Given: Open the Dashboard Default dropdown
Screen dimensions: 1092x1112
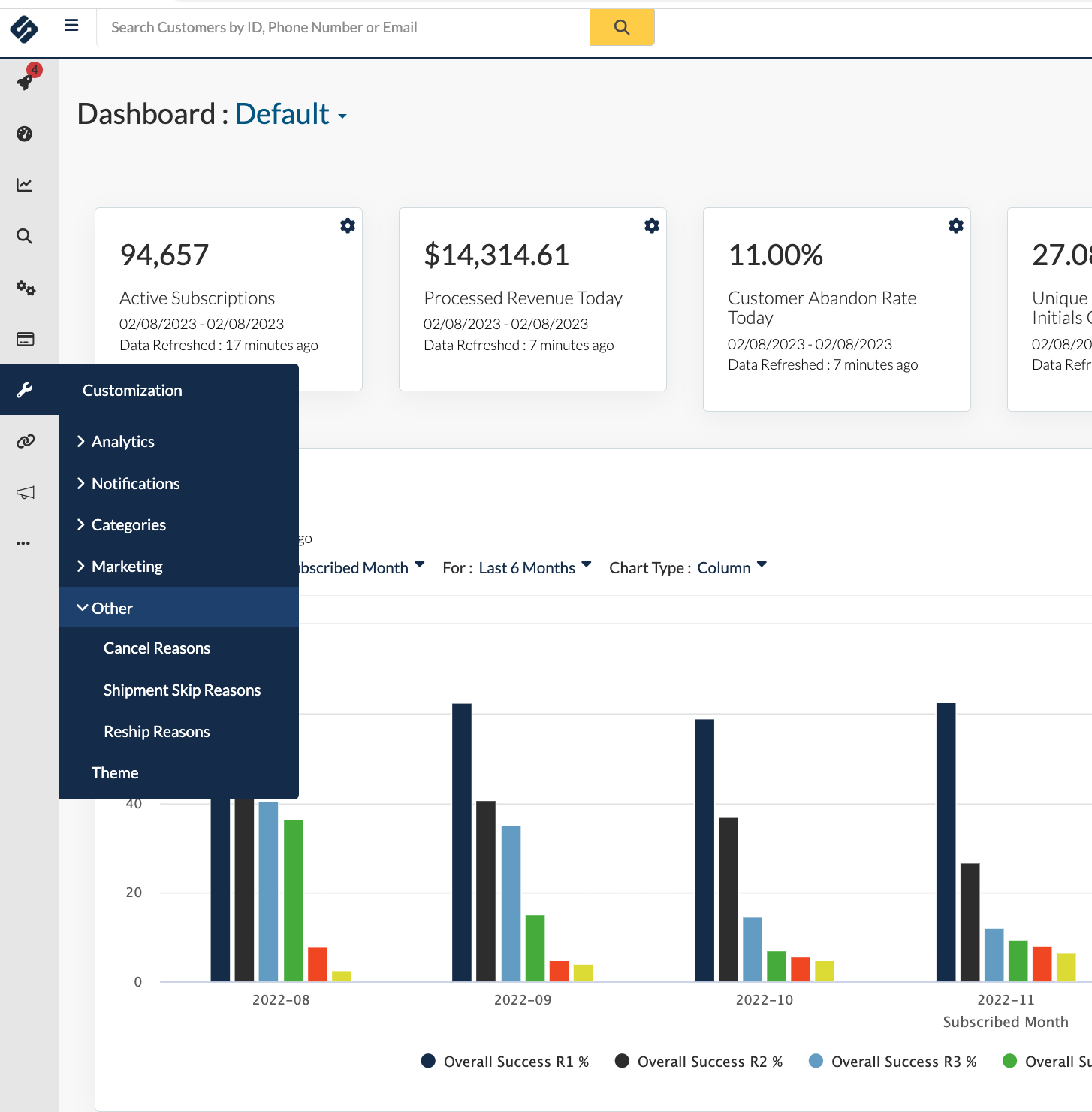Looking at the screenshot, I should [x=291, y=115].
